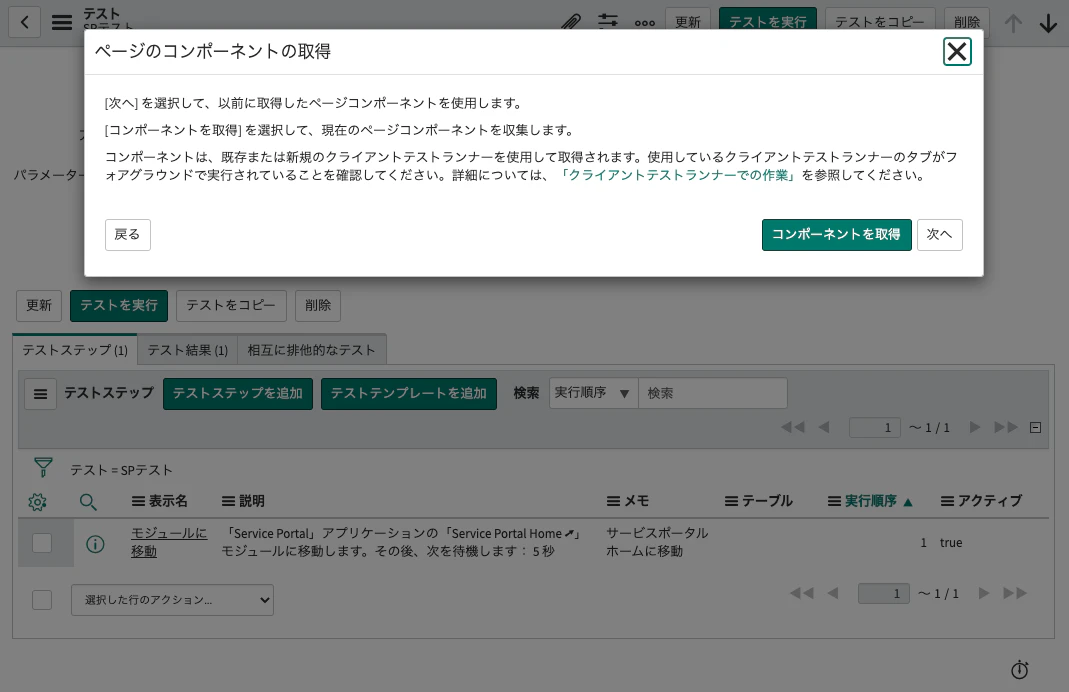Image resolution: width=1069 pixels, height=692 pixels.
Task: Click the magnifier column search icon
Action: [88, 502]
